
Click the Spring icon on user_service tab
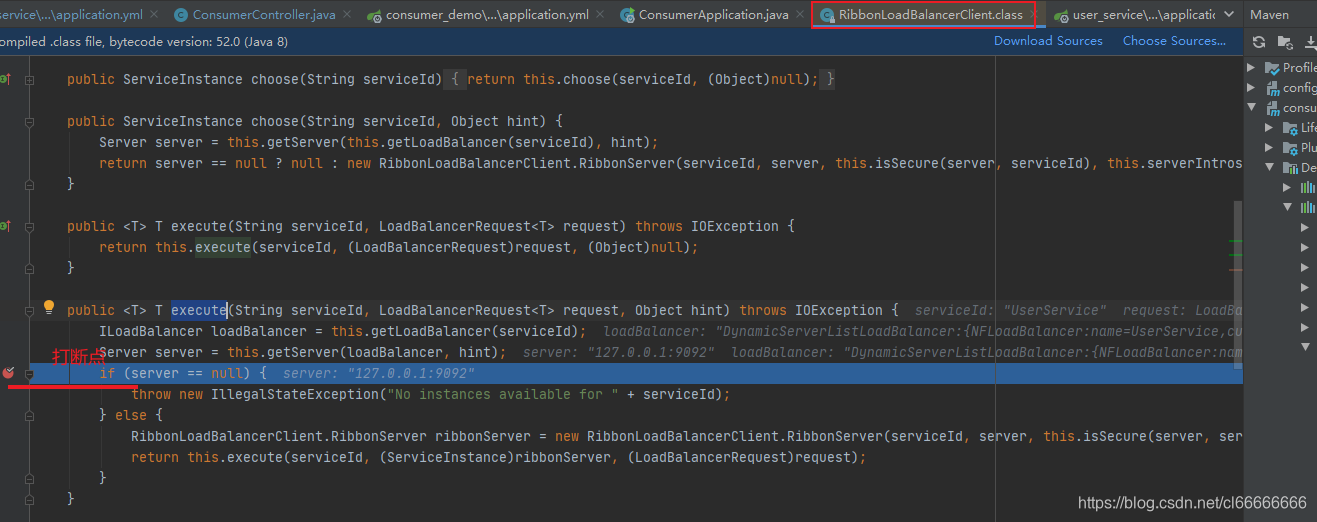click(1060, 15)
